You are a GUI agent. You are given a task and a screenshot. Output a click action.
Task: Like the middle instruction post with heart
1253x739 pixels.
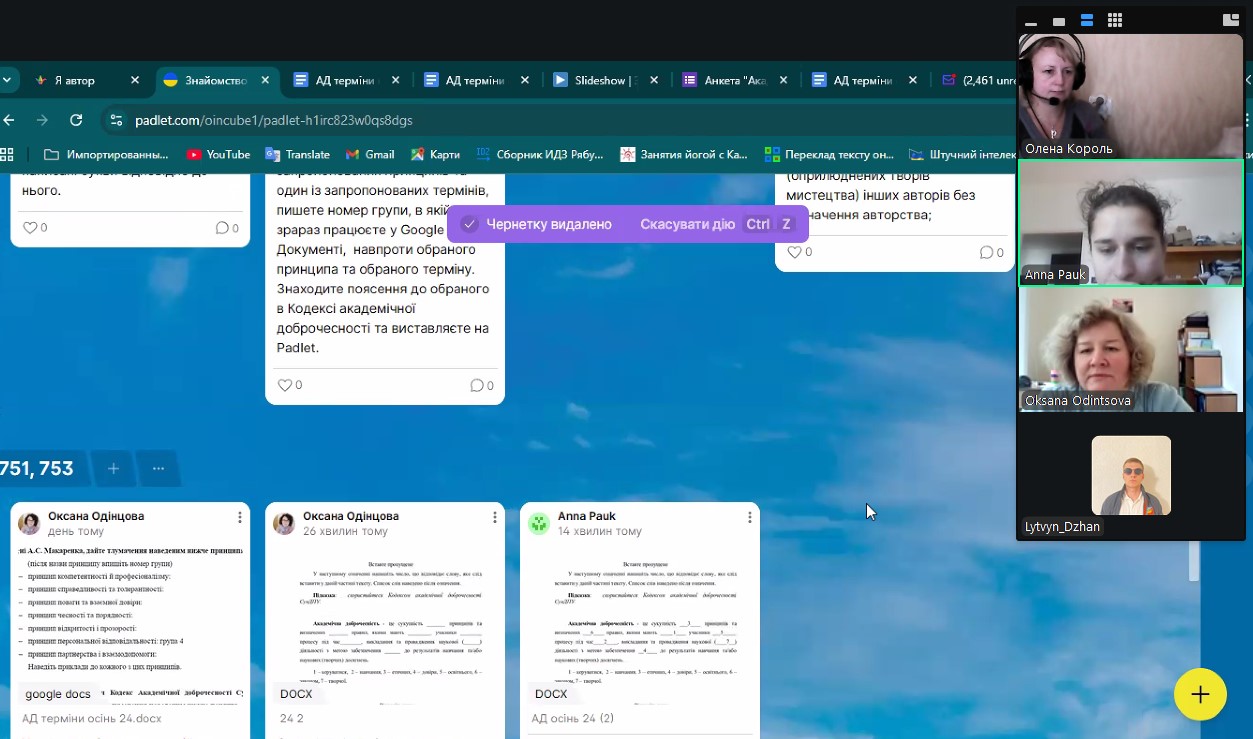click(284, 385)
